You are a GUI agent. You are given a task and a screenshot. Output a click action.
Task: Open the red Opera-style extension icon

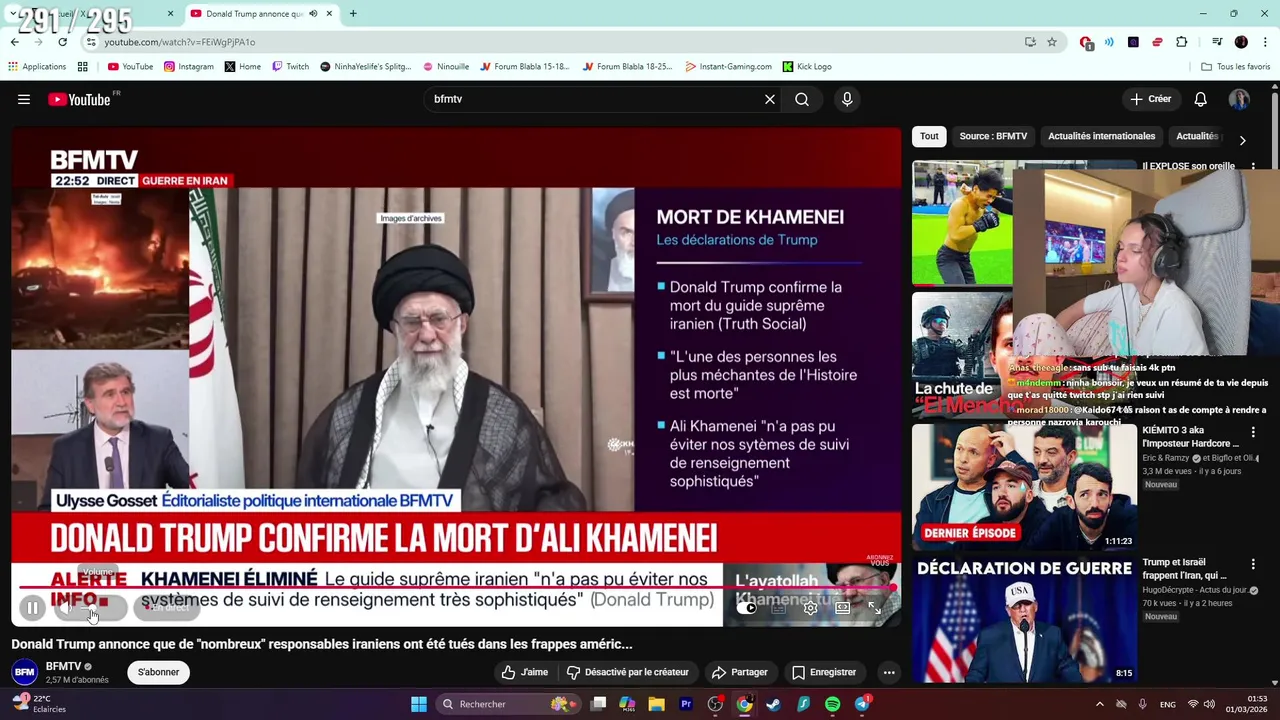[x=1086, y=42]
